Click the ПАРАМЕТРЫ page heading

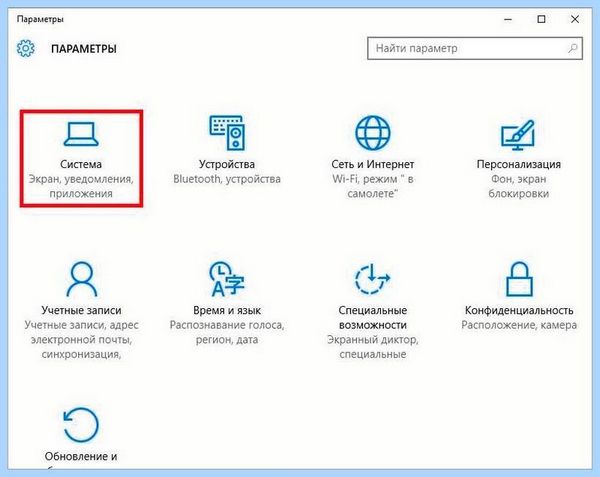point(84,49)
